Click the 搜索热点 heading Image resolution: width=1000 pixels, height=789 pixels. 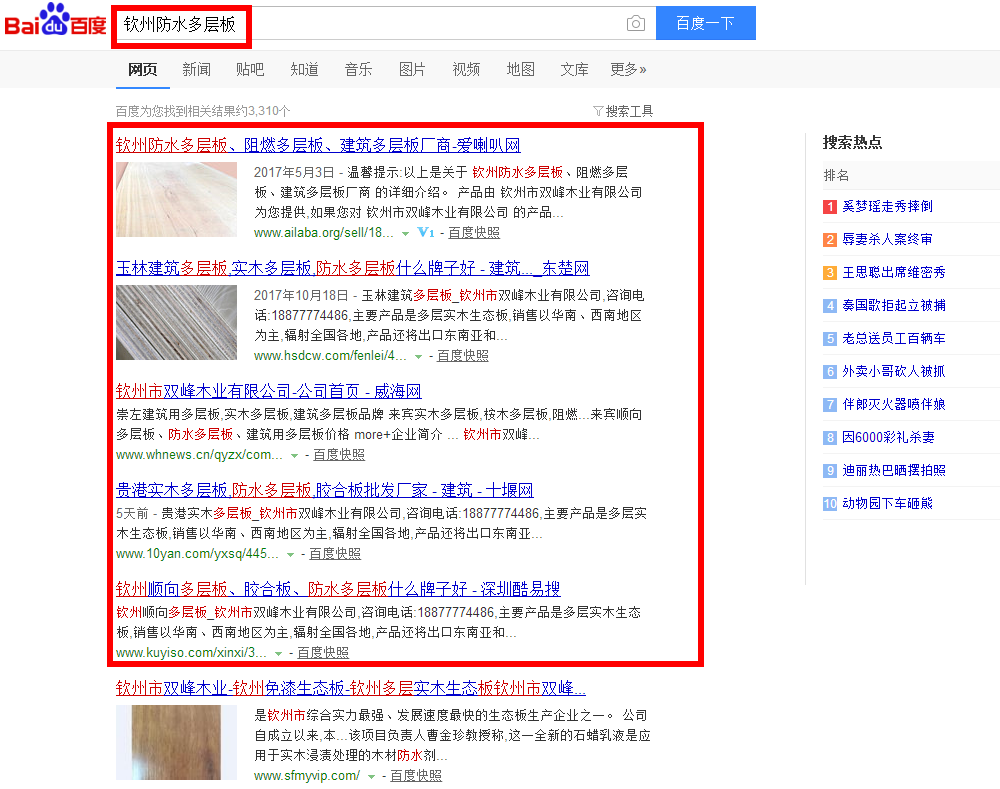[852, 142]
